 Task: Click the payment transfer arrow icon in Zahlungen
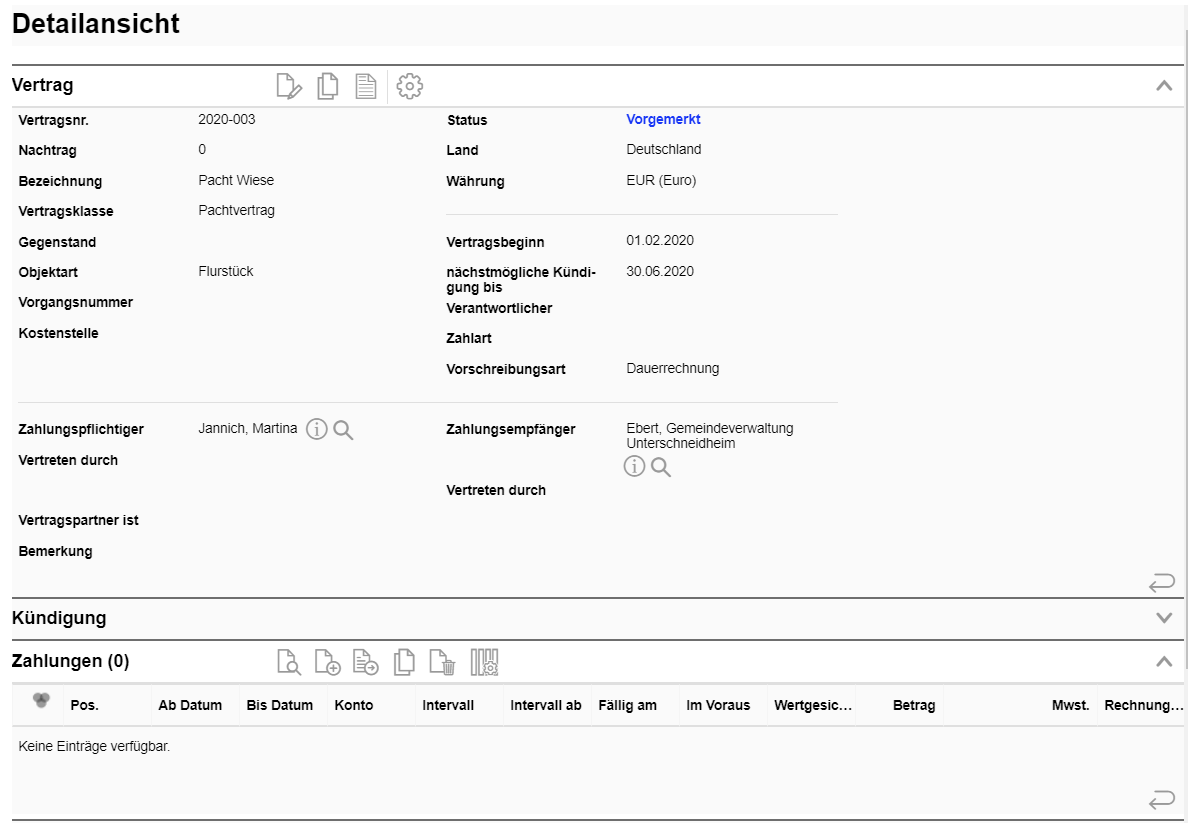(x=366, y=662)
